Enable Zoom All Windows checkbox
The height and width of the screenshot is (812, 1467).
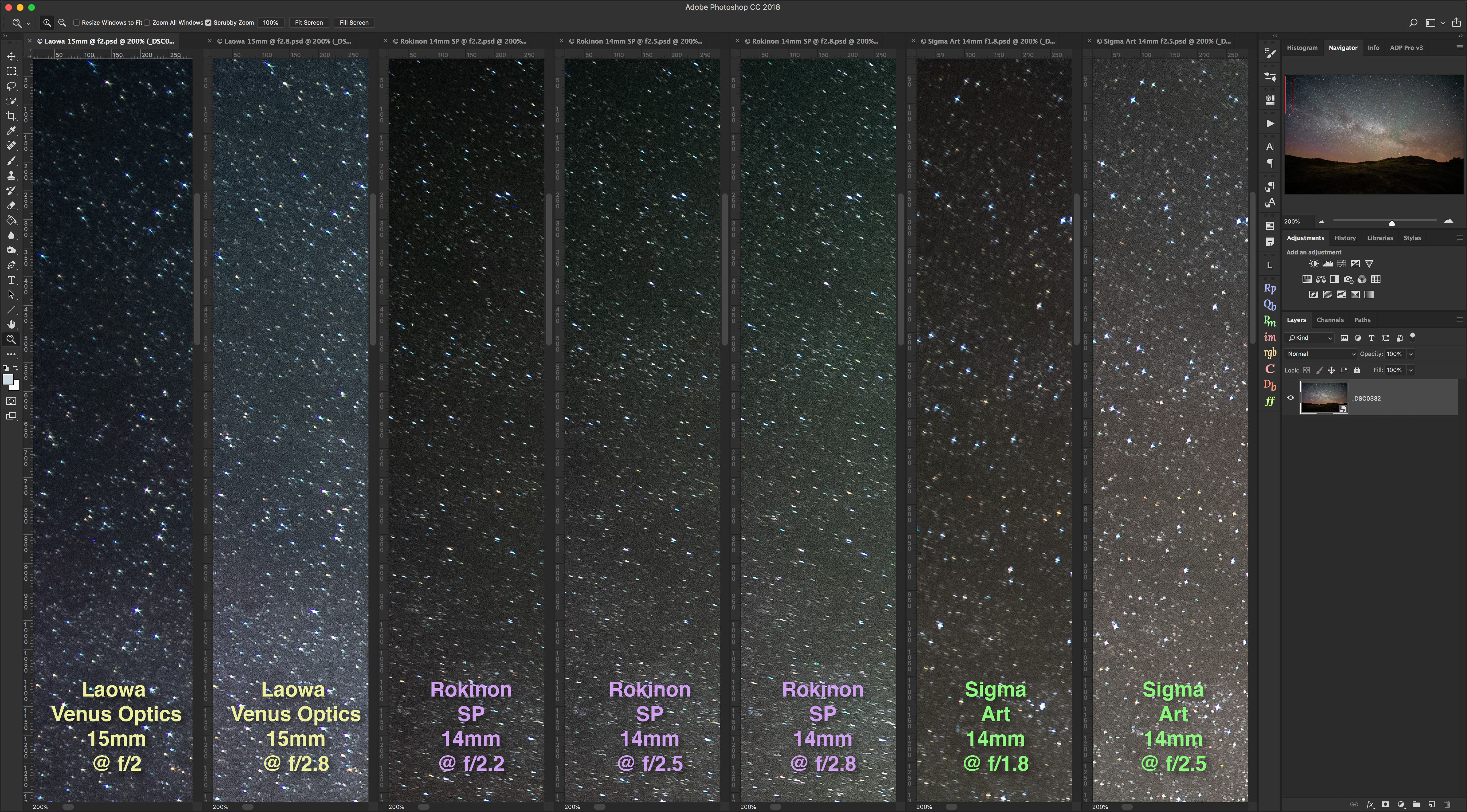148,23
